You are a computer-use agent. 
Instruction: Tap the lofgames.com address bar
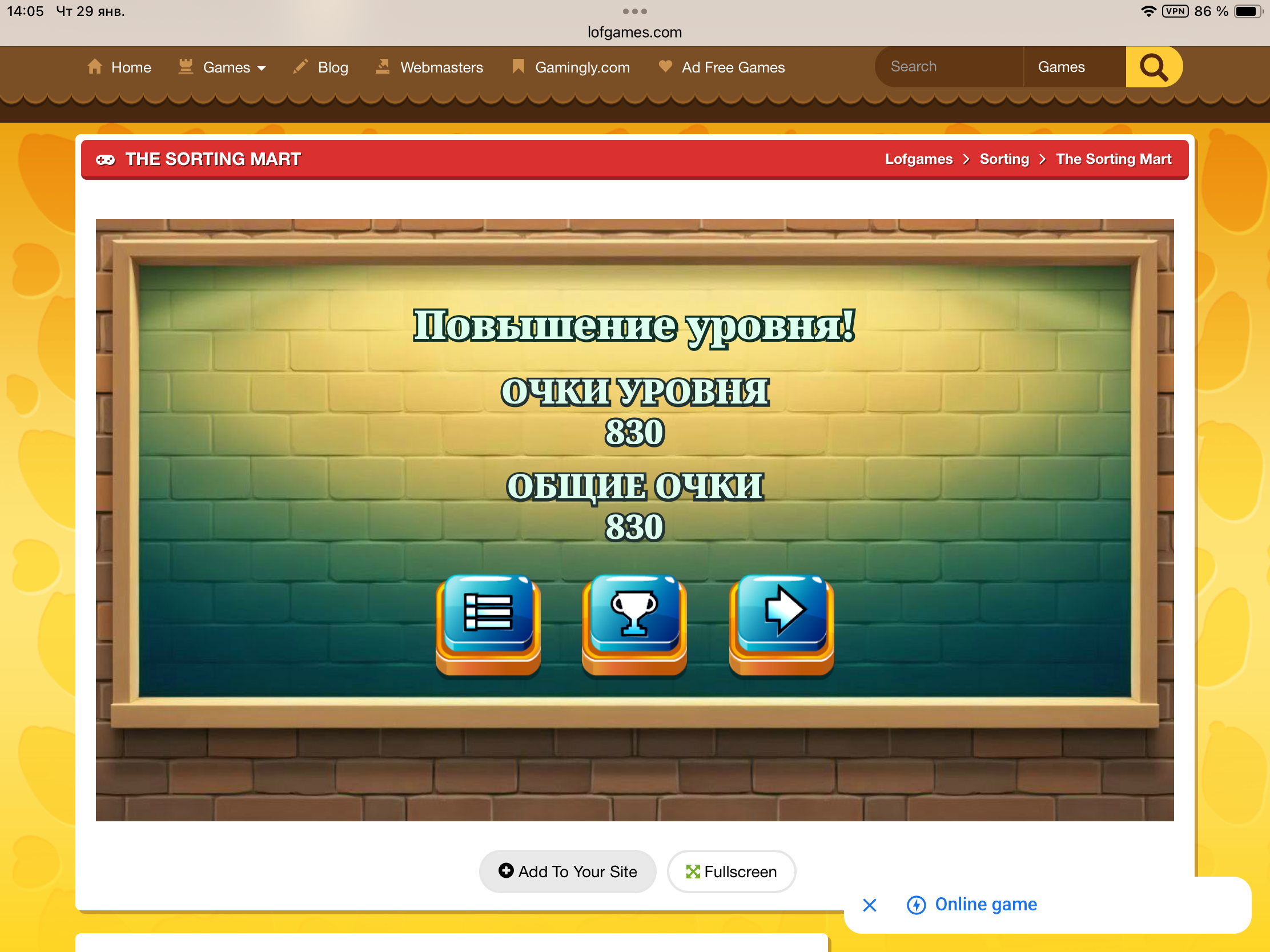pos(634,32)
